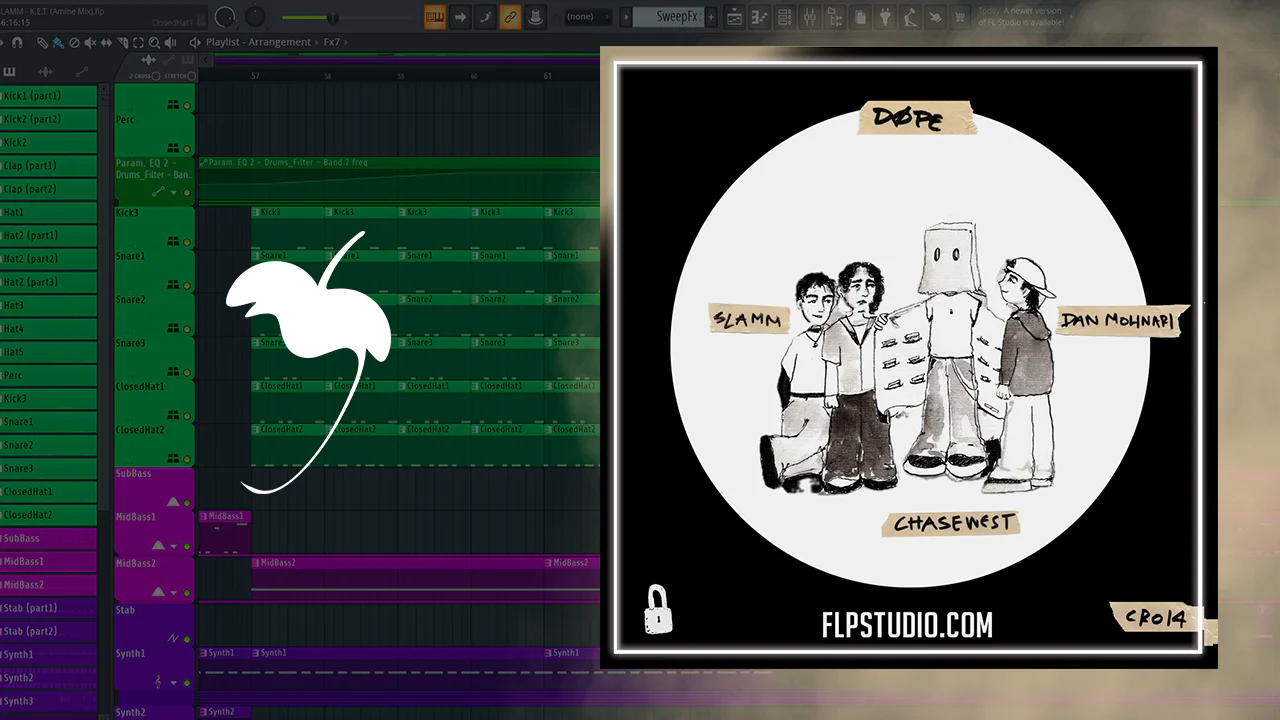Toggle the magnet snap icon
Screen dimensions: 1280x720
tap(17, 43)
